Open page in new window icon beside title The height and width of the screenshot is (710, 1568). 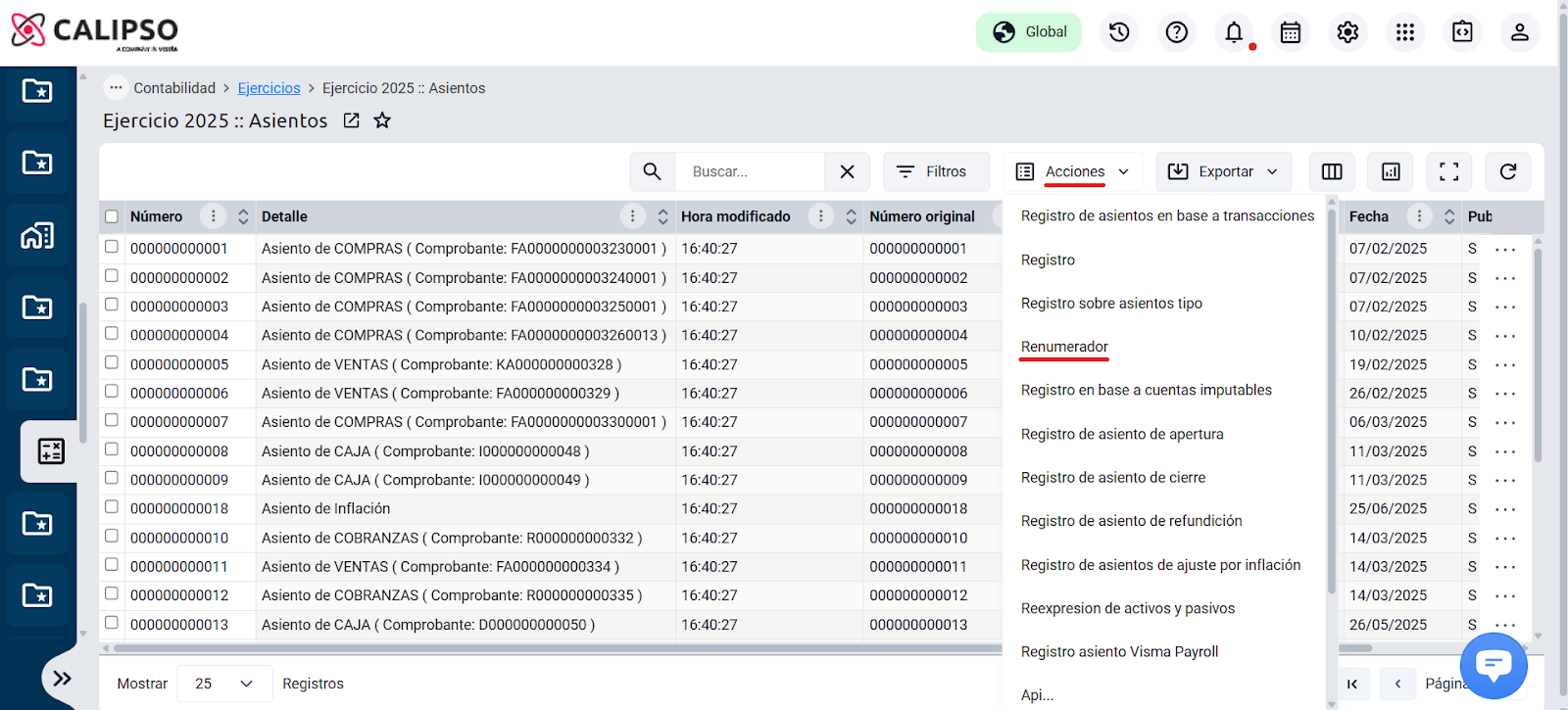(x=351, y=120)
